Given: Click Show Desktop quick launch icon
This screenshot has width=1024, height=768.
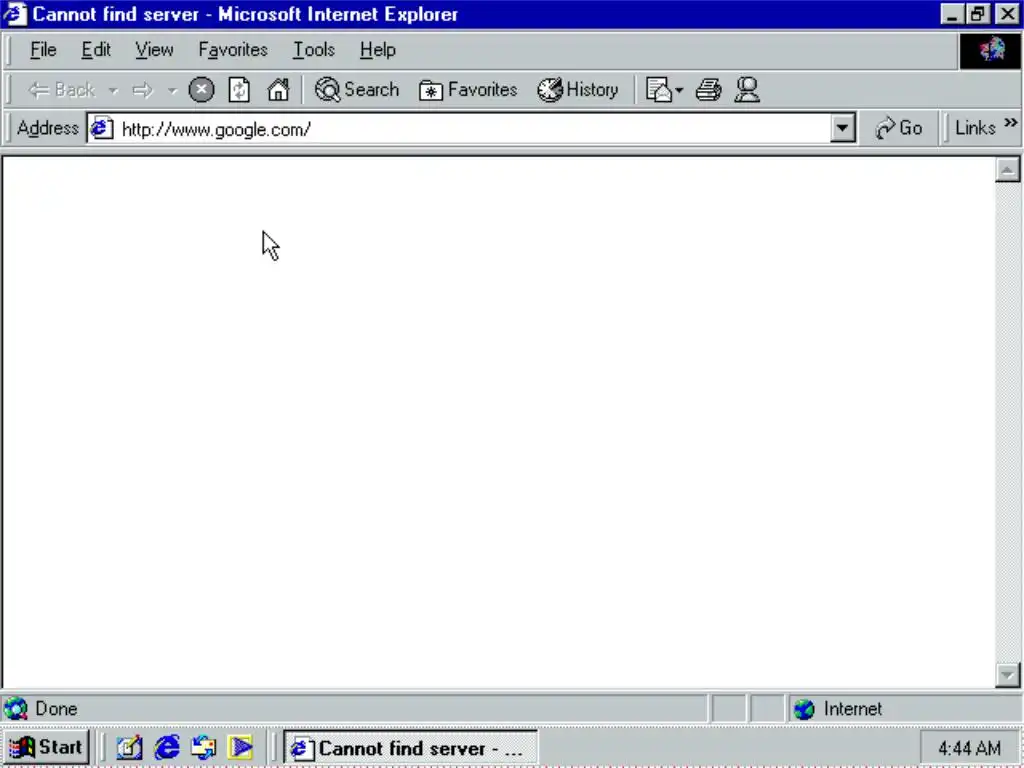Looking at the screenshot, I should pyautogui.click(x=129, y=747).
